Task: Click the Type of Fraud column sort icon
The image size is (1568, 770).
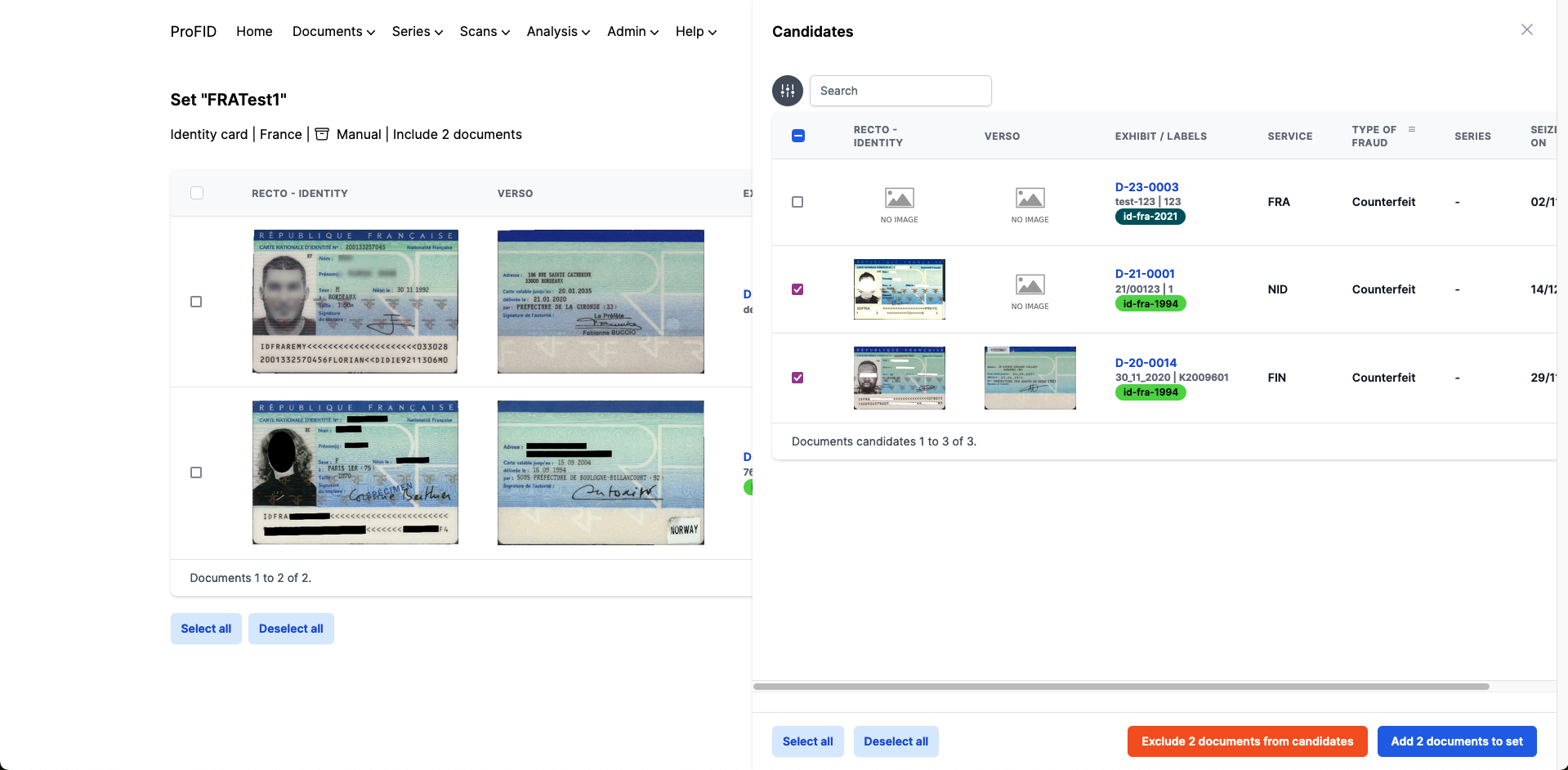Action: pyautogui.click(x=1411, y=129)
